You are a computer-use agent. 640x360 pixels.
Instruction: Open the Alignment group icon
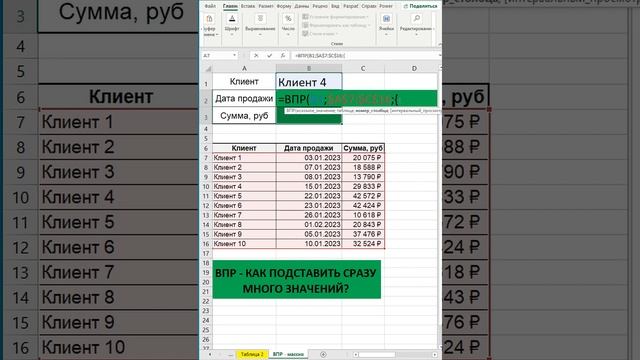[260, 19]
